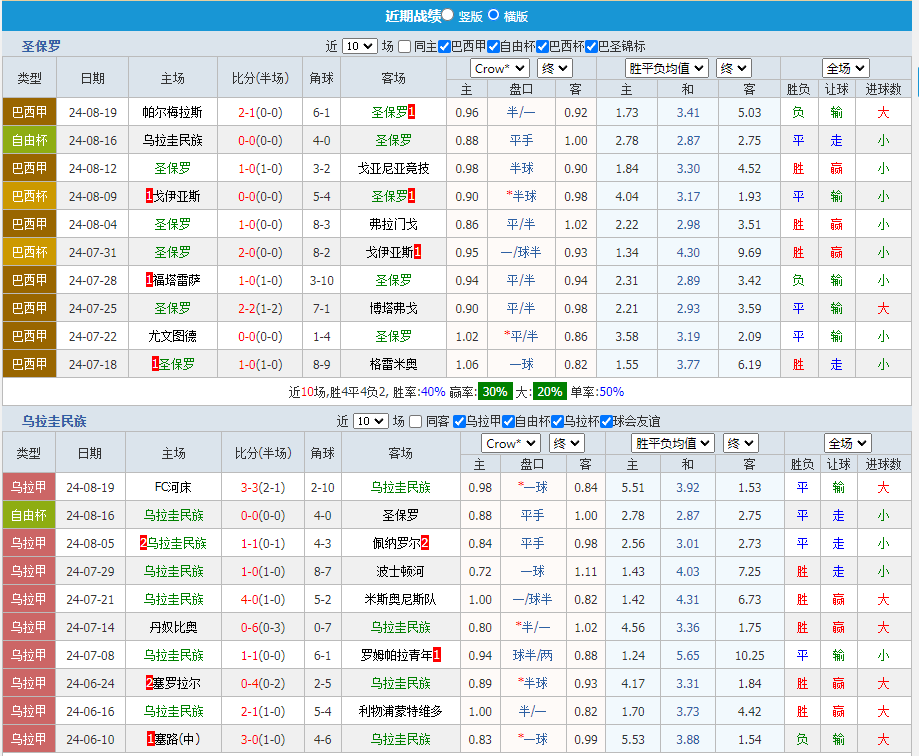Uncheck the 球会友谊 checkbox
Image resolution: width=919 pixels, height=756 pixels.
(606, 421)
